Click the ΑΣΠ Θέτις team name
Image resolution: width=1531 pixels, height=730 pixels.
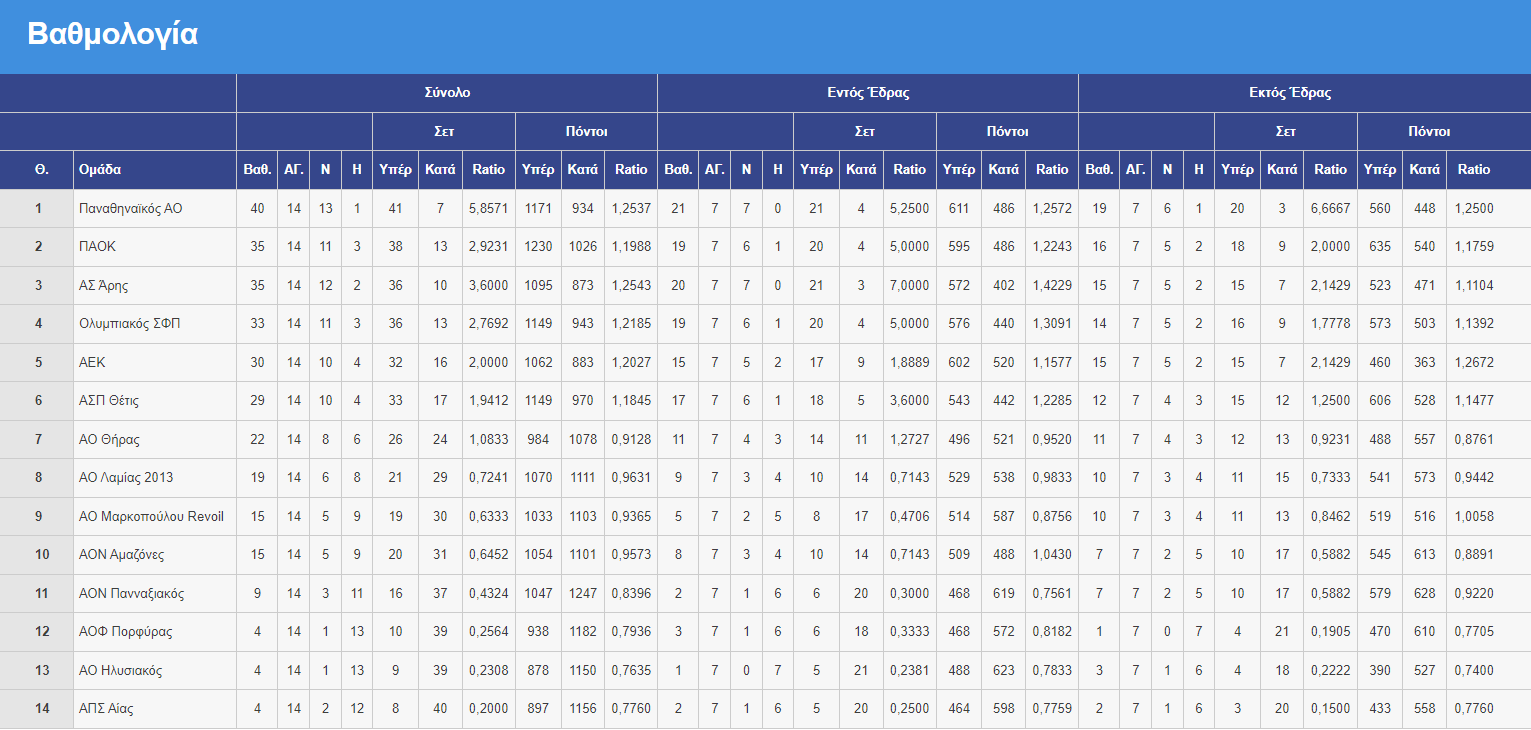pos(108,401)
